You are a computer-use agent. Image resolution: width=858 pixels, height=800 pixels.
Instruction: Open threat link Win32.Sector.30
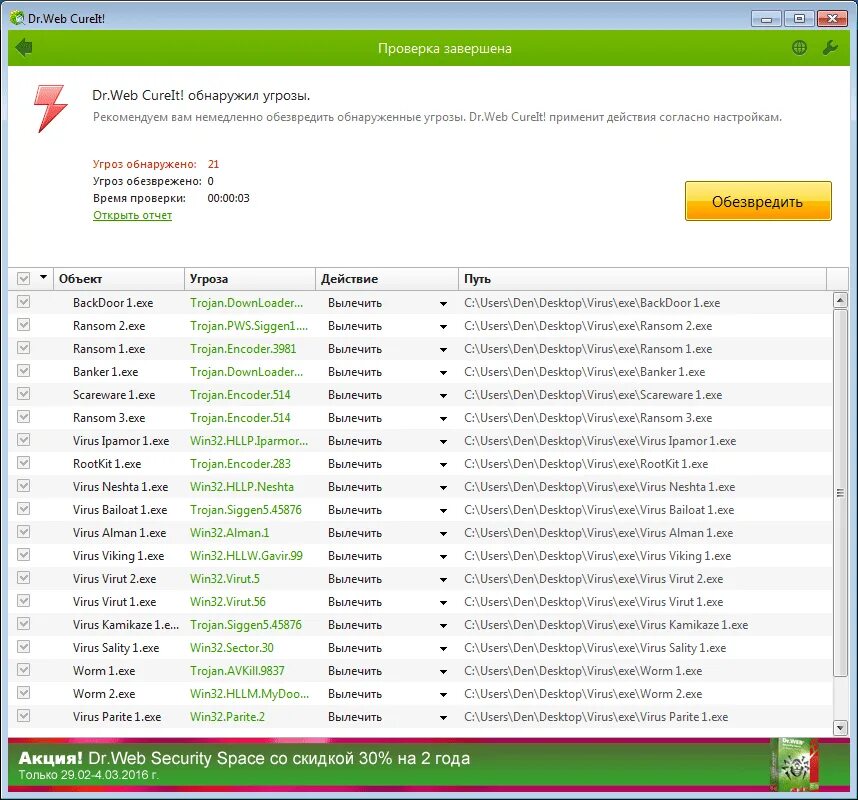[x=231, y=647]
